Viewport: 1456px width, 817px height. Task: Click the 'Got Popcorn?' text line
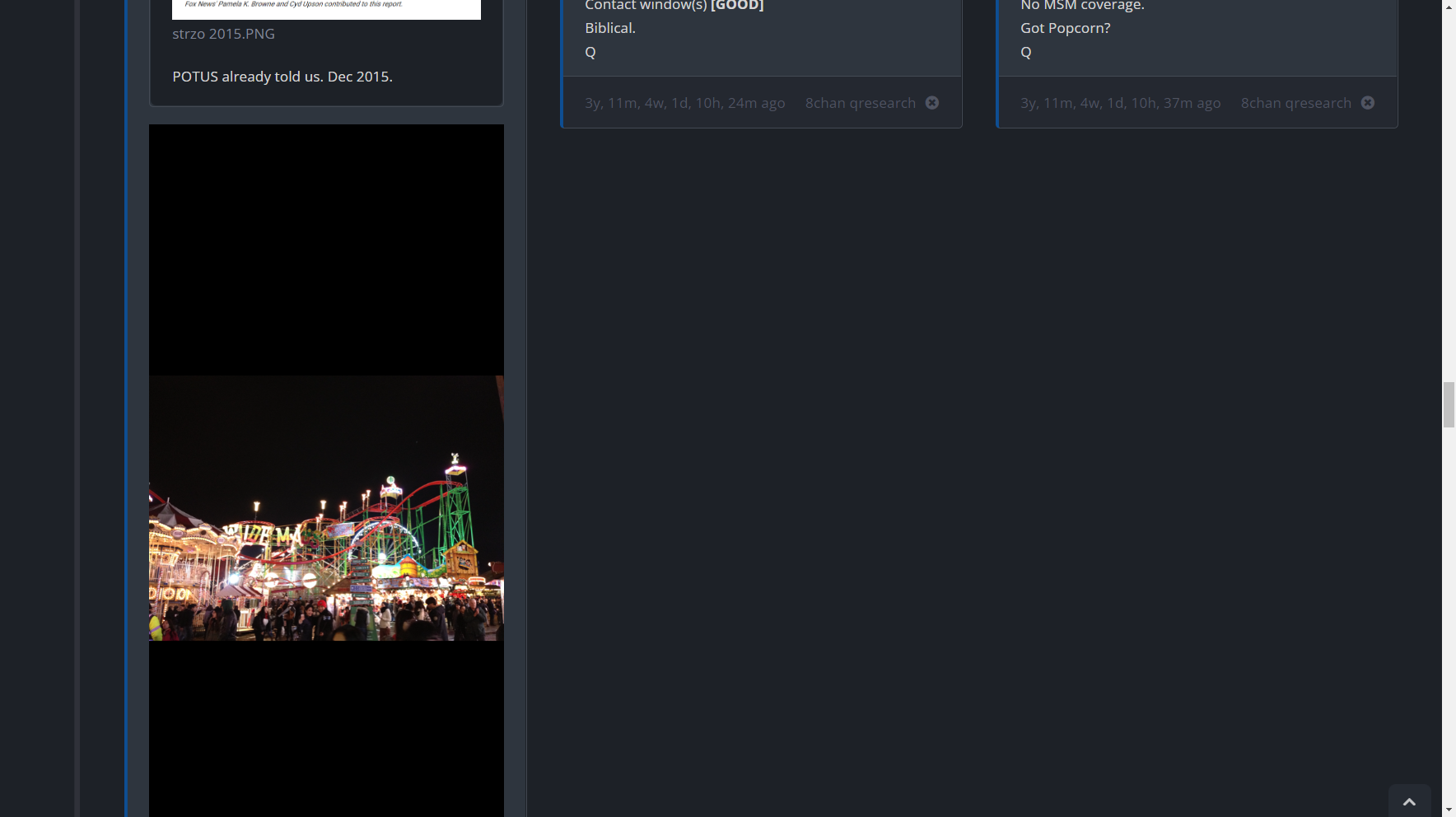pos(1065,28)
